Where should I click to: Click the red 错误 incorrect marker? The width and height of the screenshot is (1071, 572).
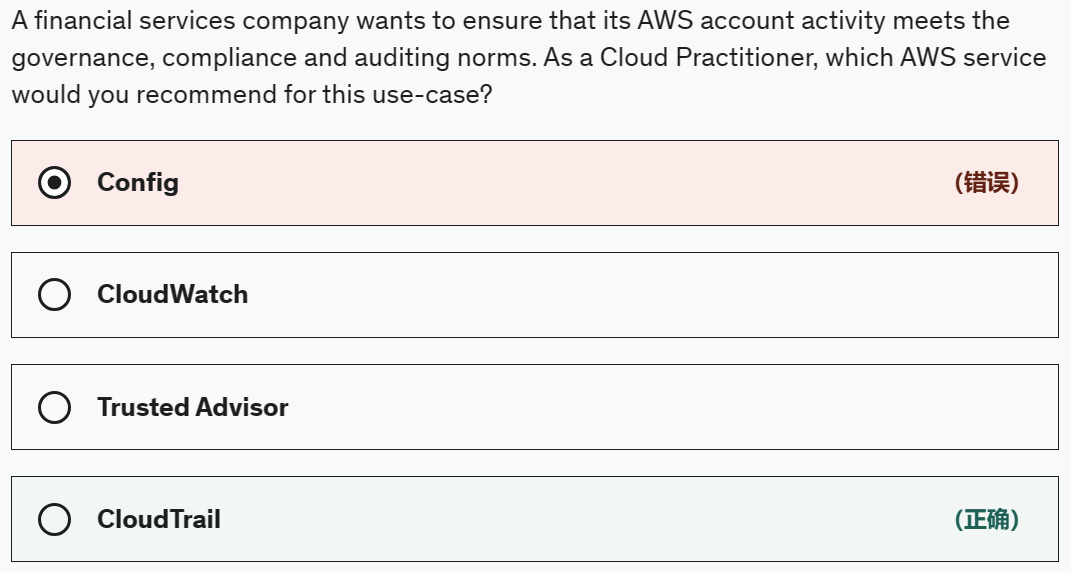(986, 183)
